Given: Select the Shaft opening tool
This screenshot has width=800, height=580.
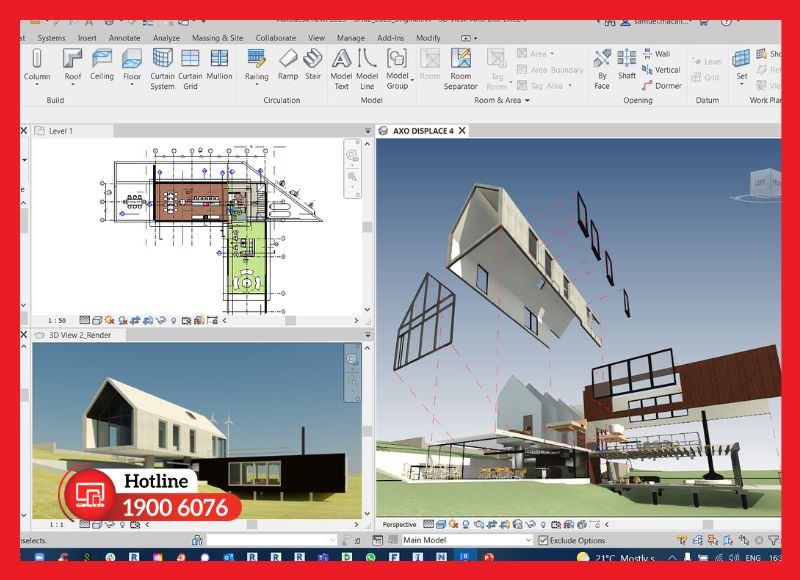Looking at the screenshot, I should coord(627,65).
